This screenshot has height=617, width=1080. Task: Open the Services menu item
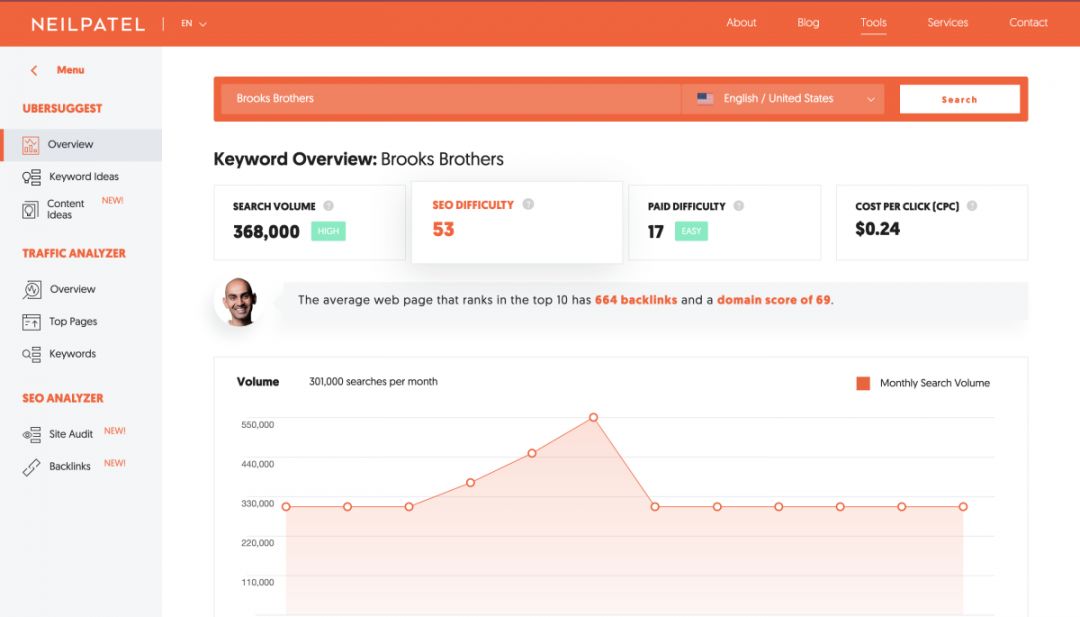(947, 23)
